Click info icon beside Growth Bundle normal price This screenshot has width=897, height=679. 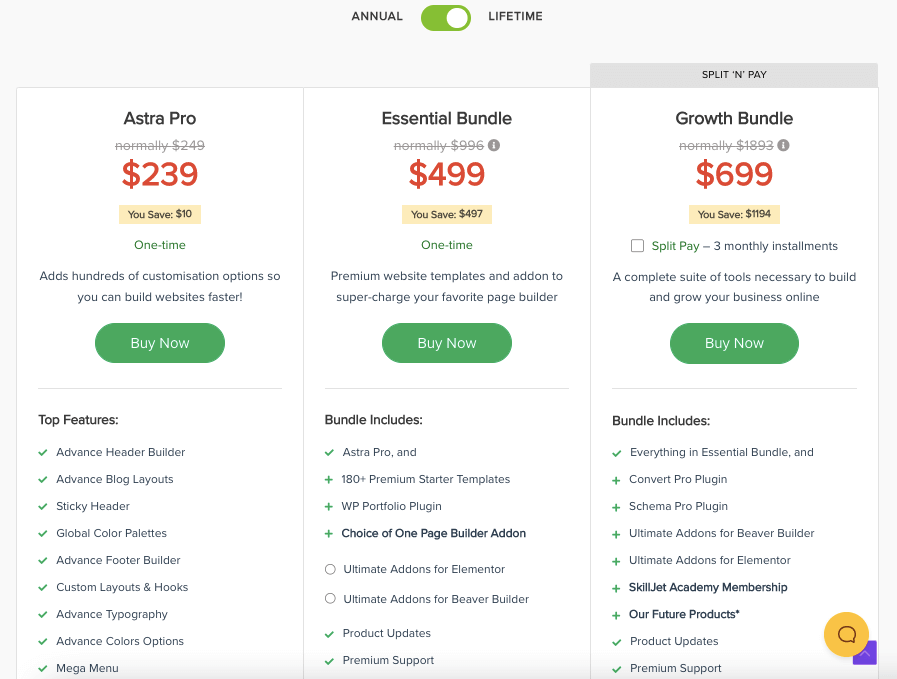(x=783, y=146)
